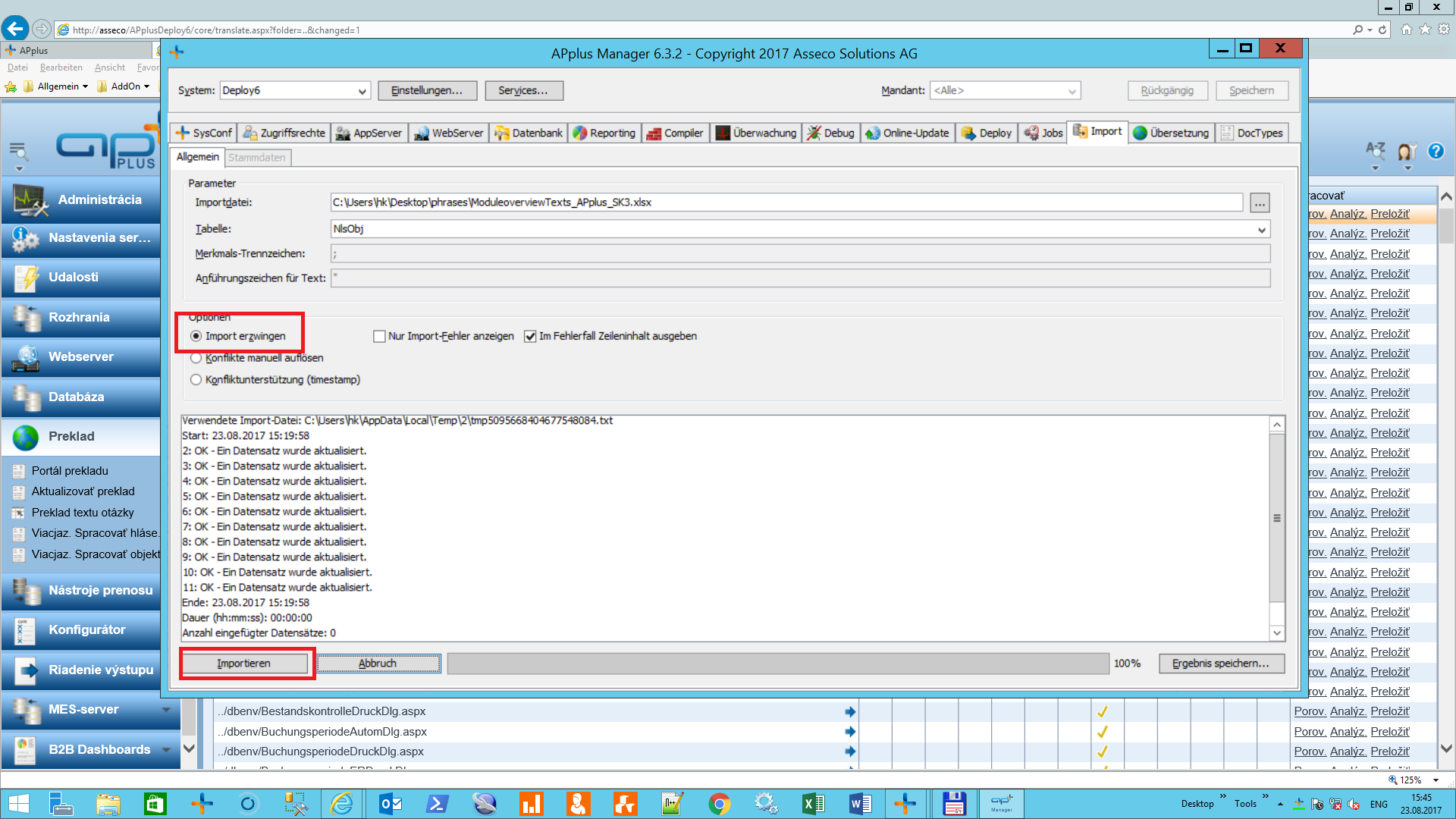This screenshot has height=819, width=1456.
Task: Click the Importieren button
Action: pos(244,664)
